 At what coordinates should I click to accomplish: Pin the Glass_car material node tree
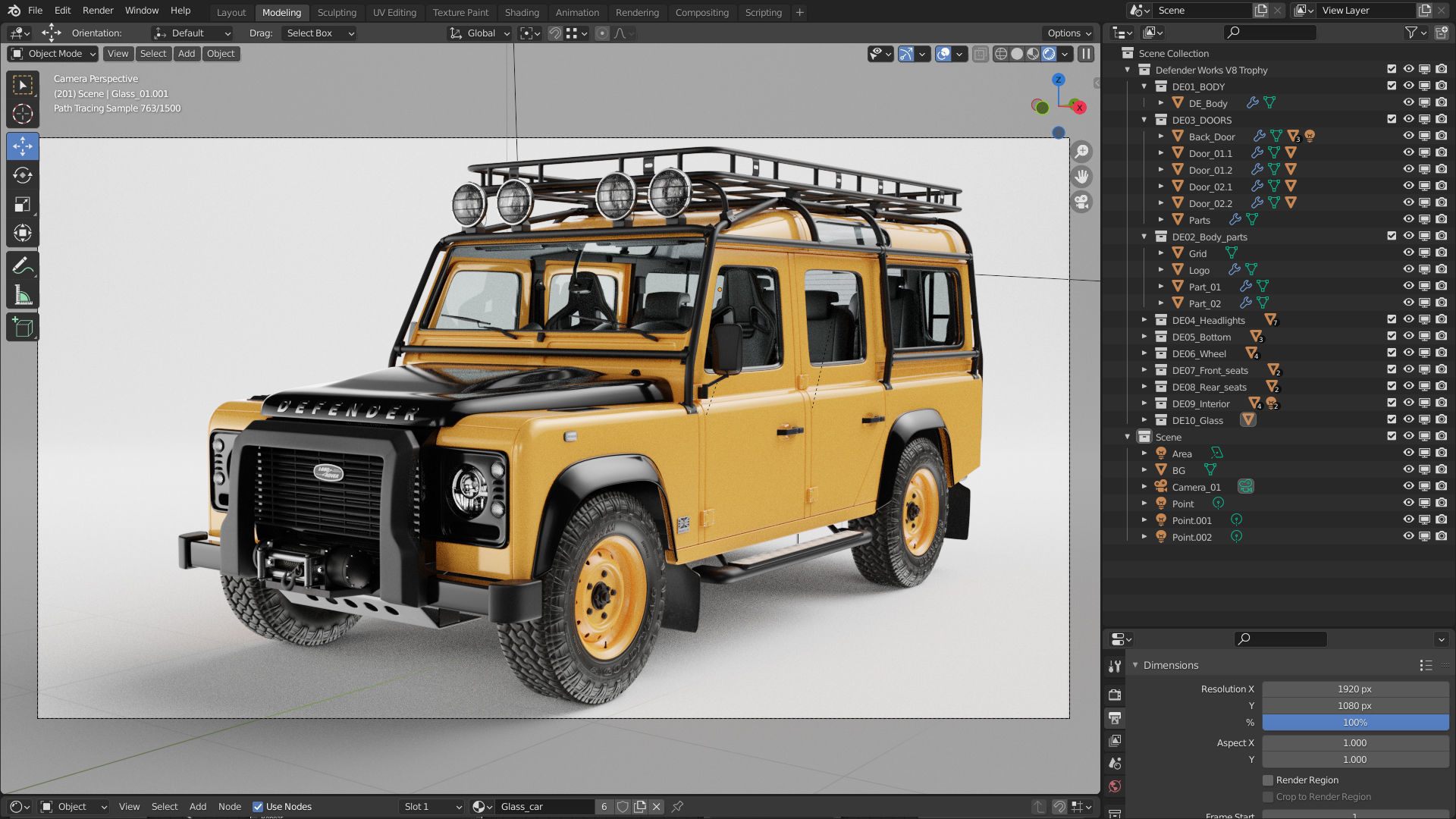click(677, 806)
